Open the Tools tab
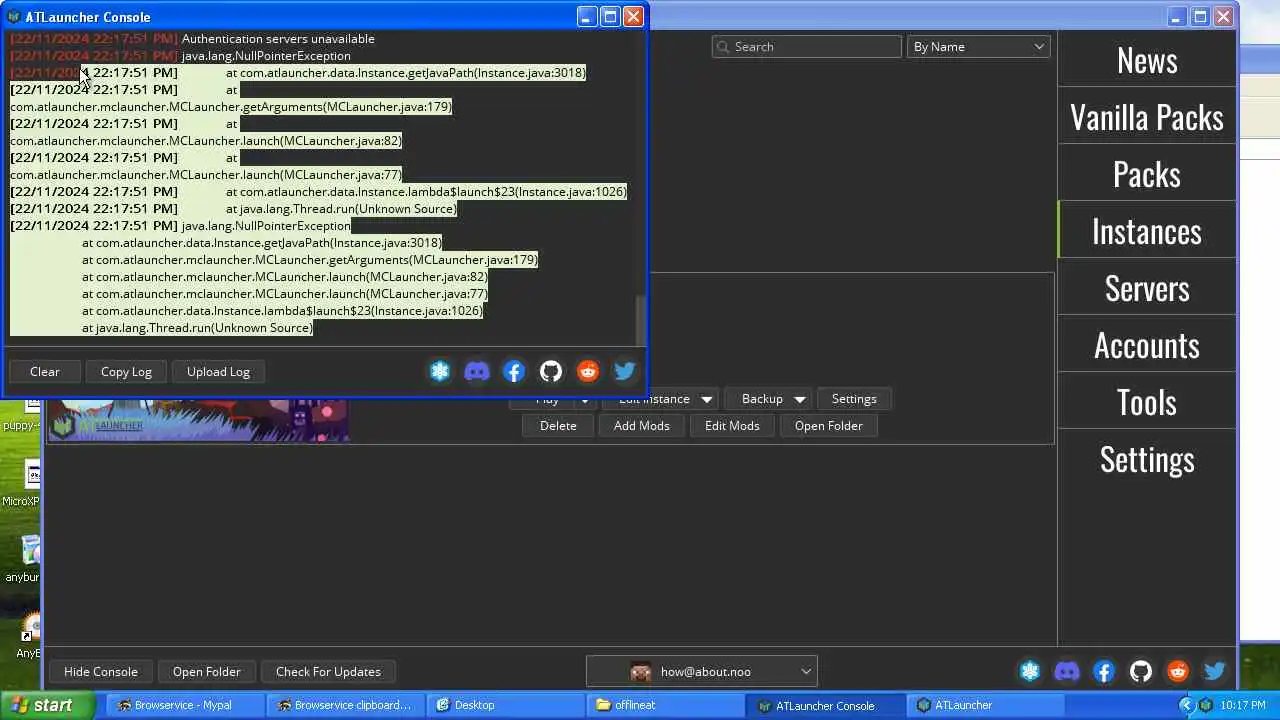Viewport: 1280px width, 720px height. click(1147, 402)
